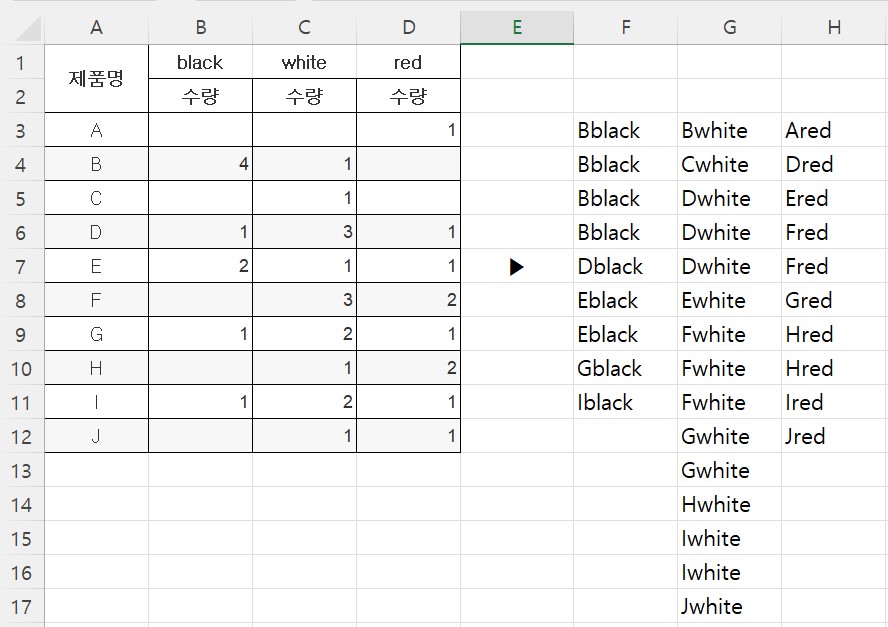Image resolution: width=888 pixels, height=627 pixels.
Task: Select the red header cell
Action: coord(408,62)
